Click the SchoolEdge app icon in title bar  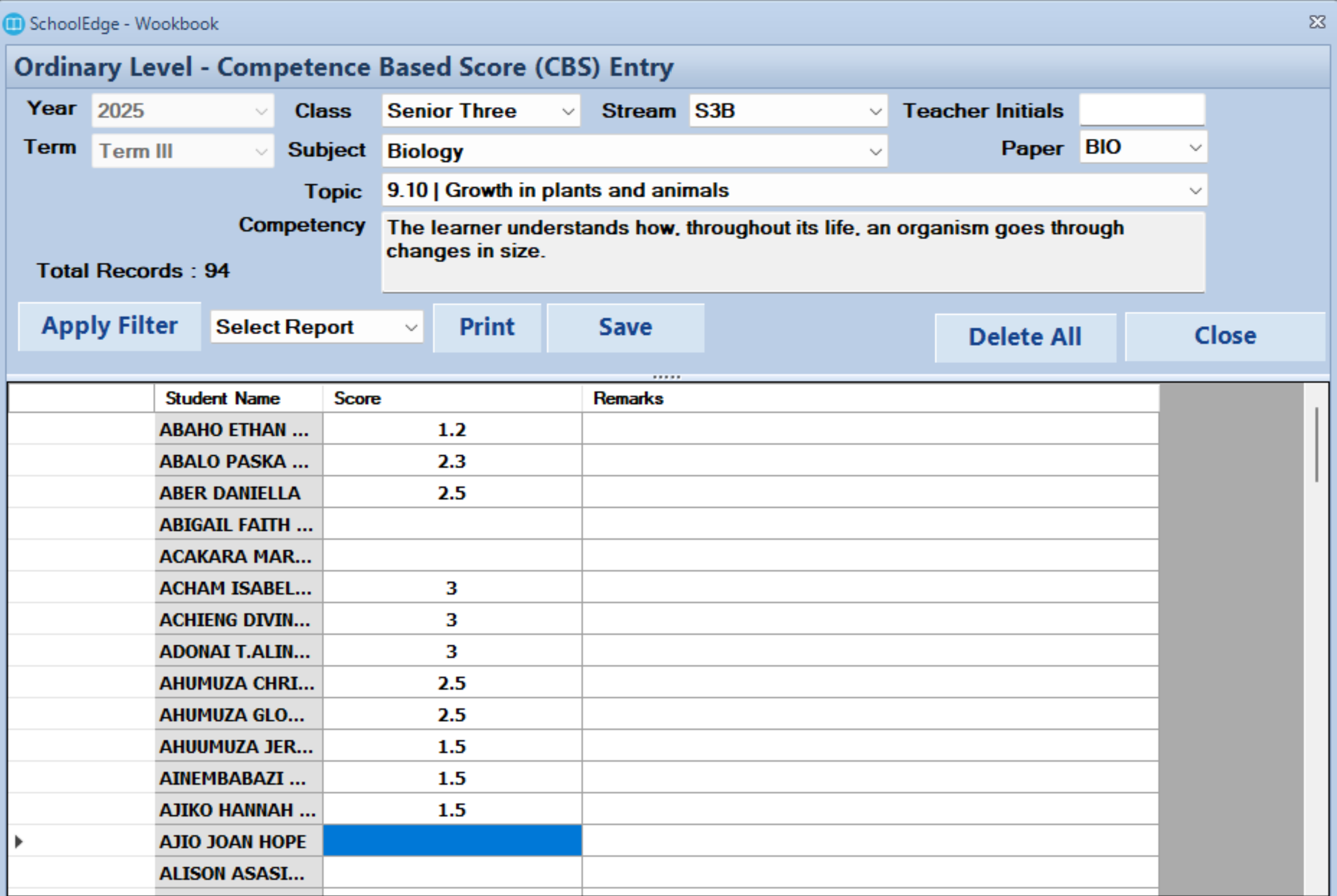[13, 24]
